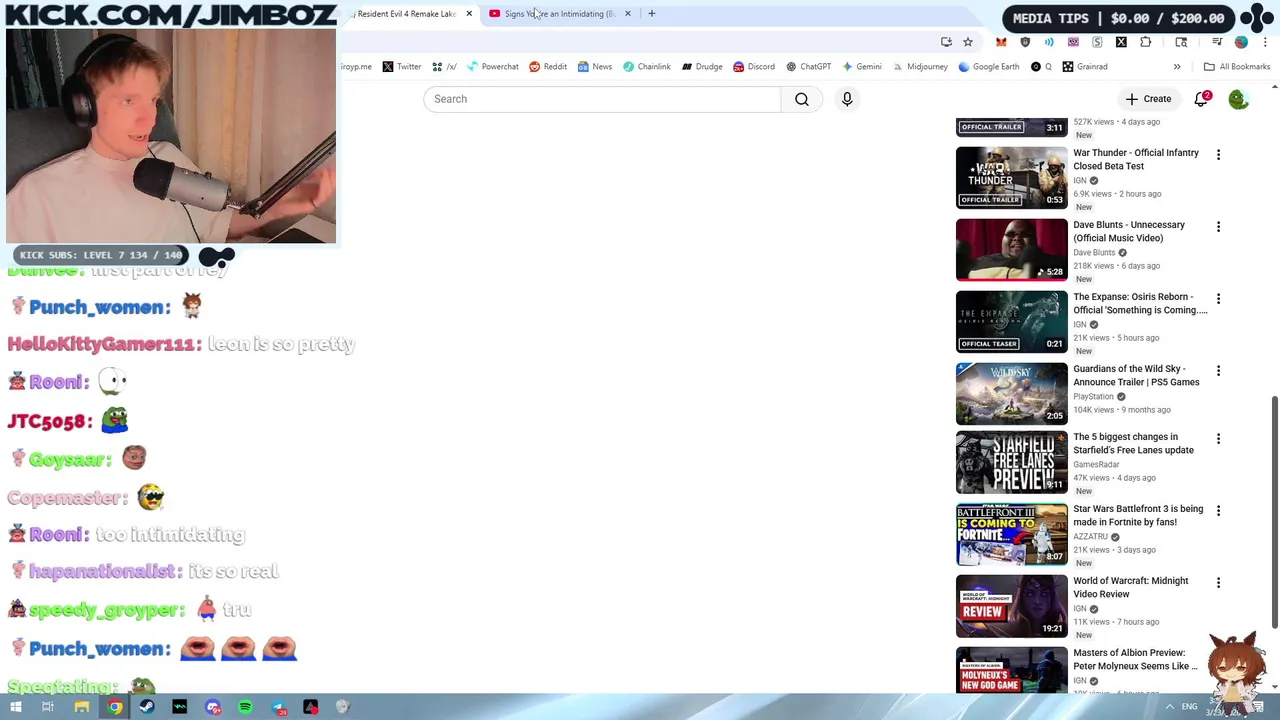
Task: Click Masters of Albion Preview title
Action: pyautogui.click(x=1135, y=659)
